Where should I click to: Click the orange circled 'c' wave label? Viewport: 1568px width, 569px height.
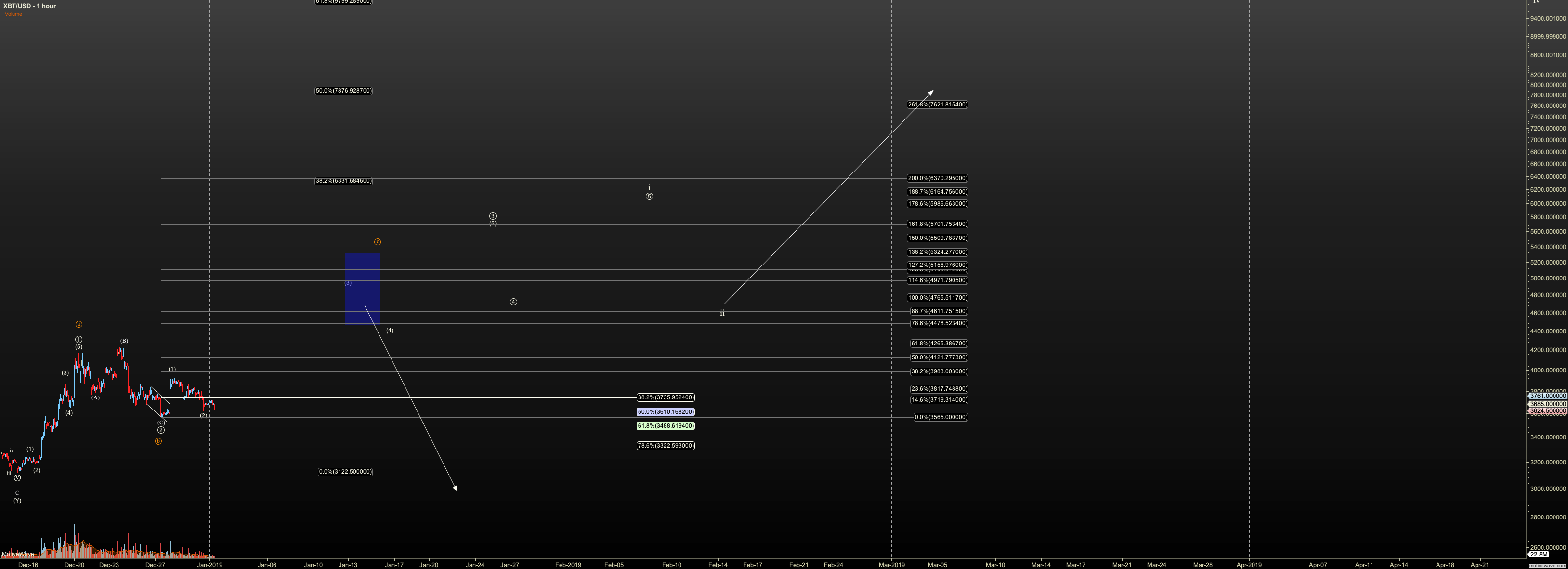378,242
